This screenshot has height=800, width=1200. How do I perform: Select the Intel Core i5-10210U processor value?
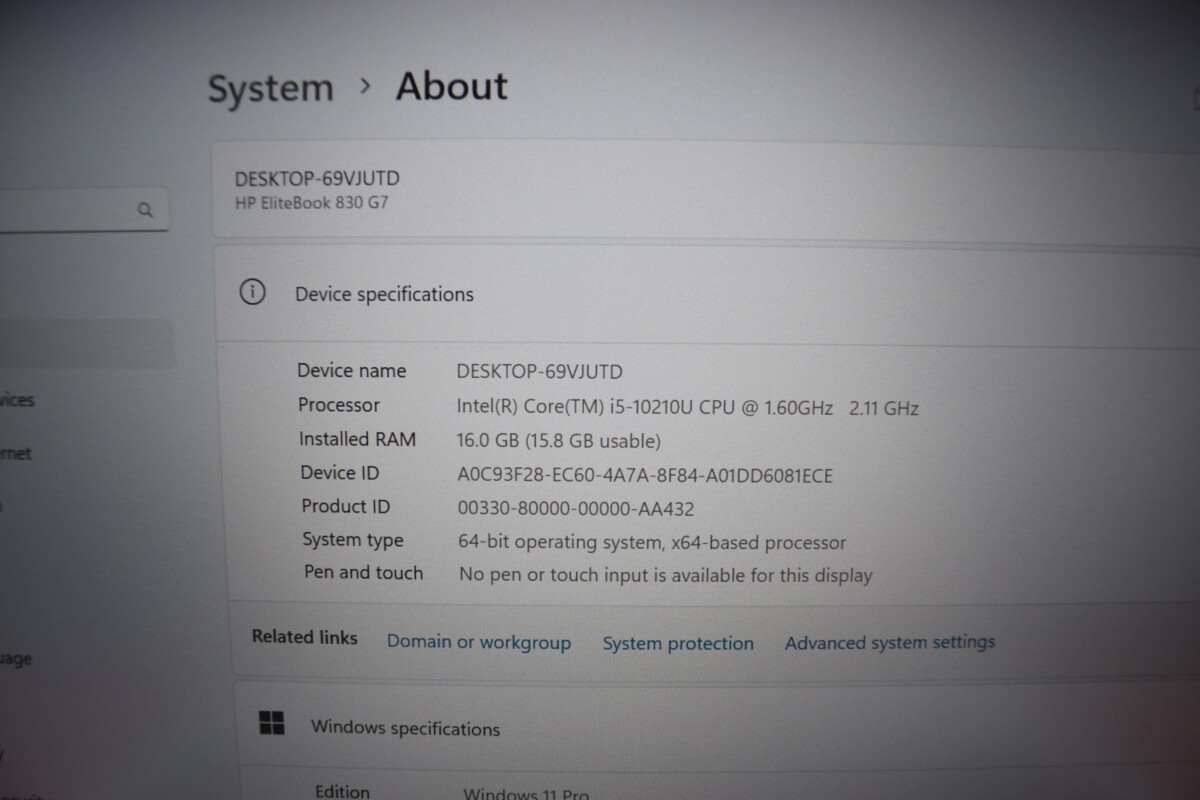[x=688, y=407]
